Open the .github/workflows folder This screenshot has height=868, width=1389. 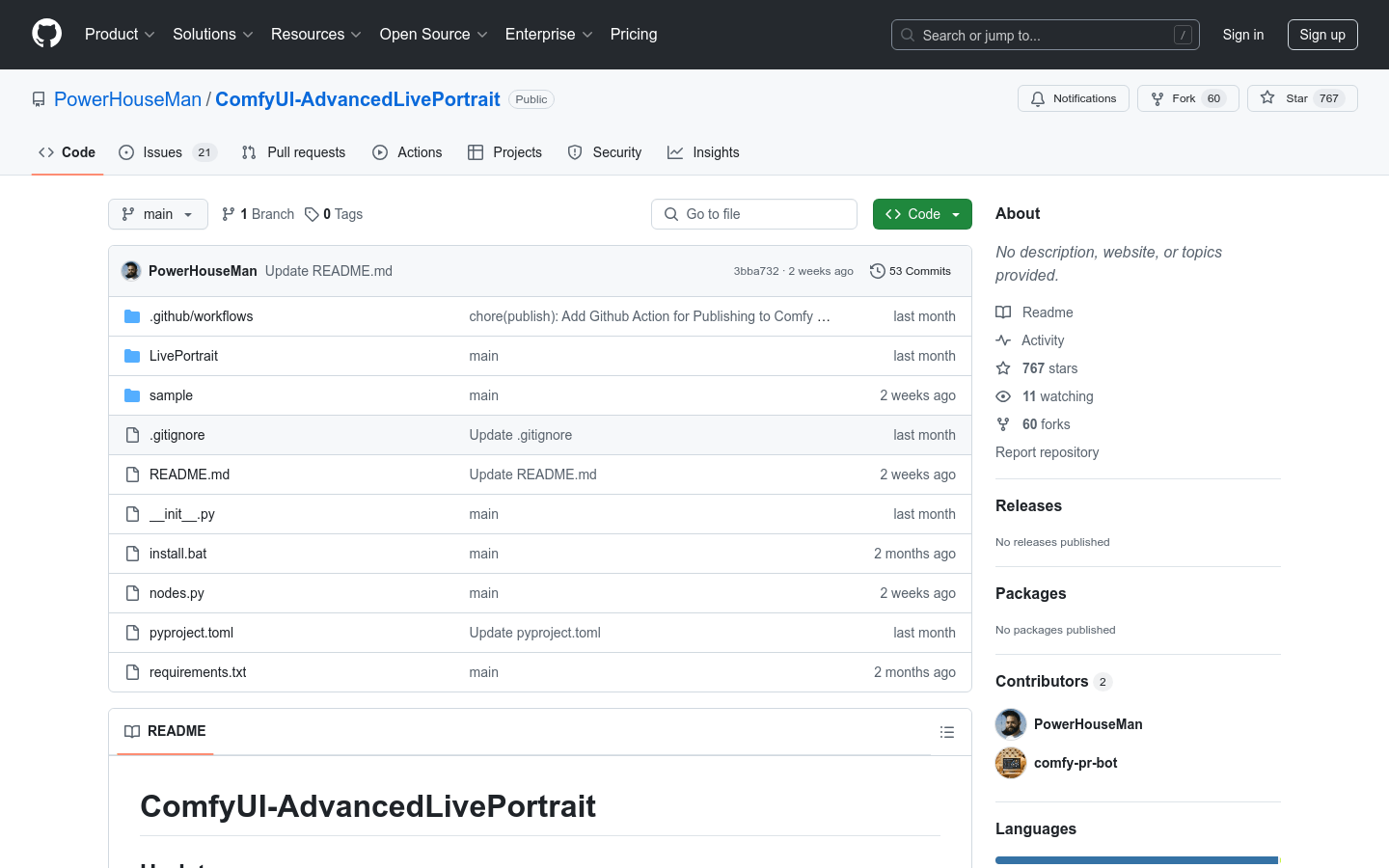click(x=201, y=316)
